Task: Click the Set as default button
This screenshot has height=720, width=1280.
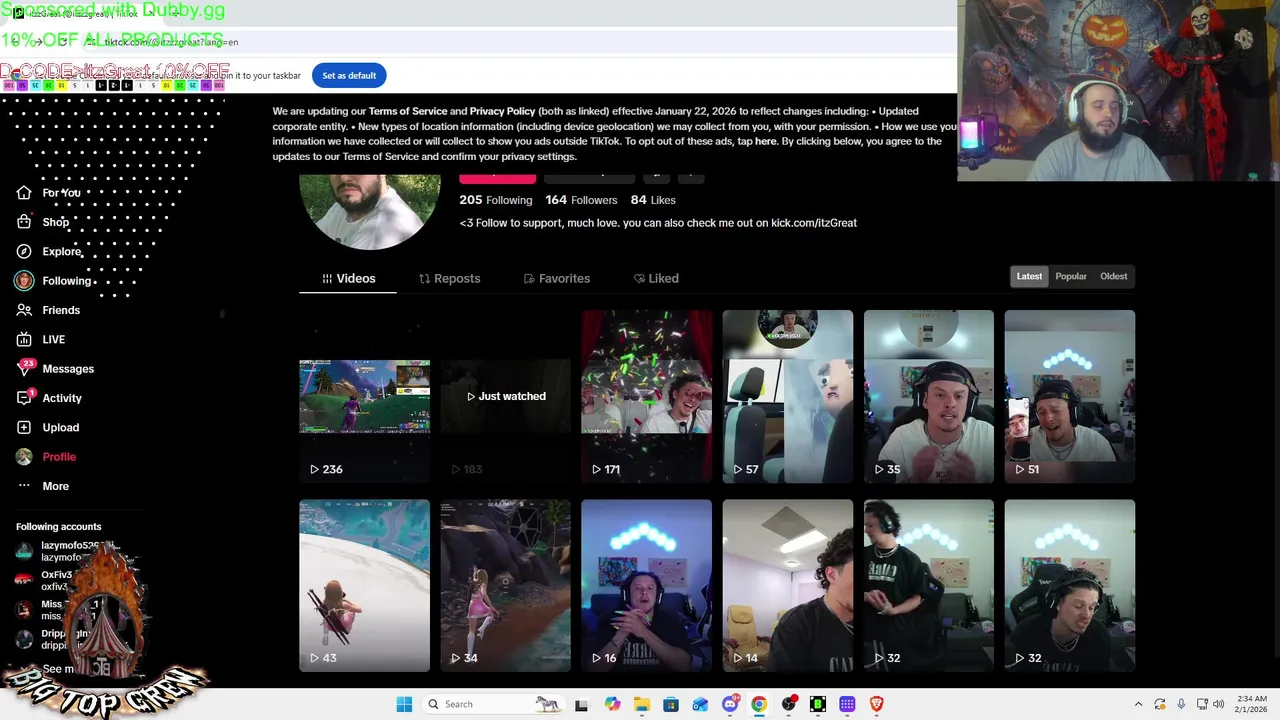Action: pyautogui.click(x=349, y=75)
